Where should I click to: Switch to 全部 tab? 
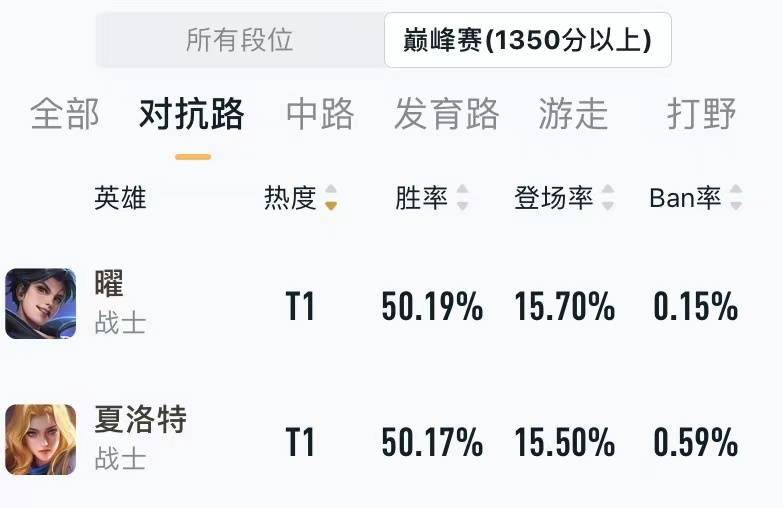64,114
